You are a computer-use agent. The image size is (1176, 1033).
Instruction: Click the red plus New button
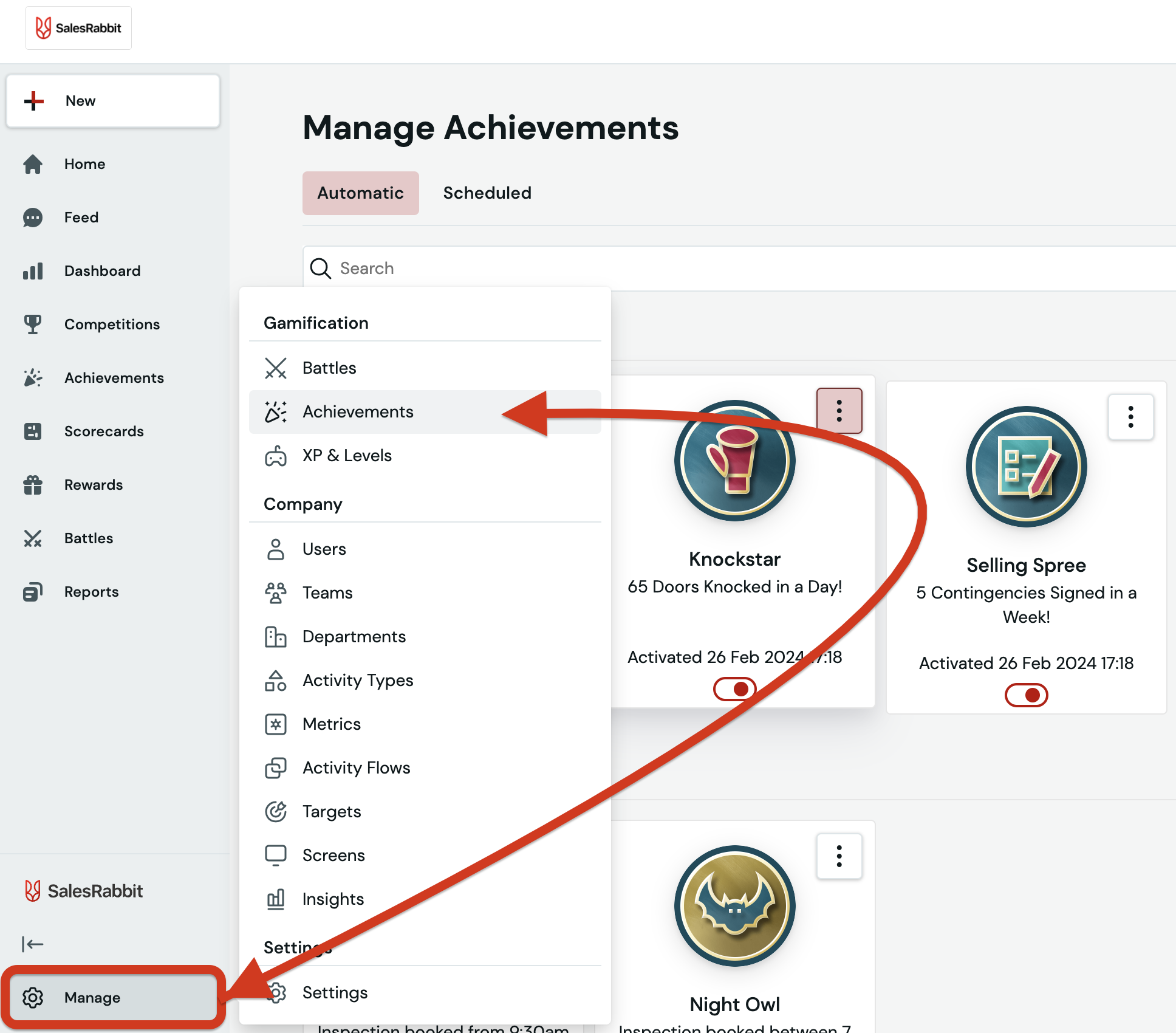[113, 101]
